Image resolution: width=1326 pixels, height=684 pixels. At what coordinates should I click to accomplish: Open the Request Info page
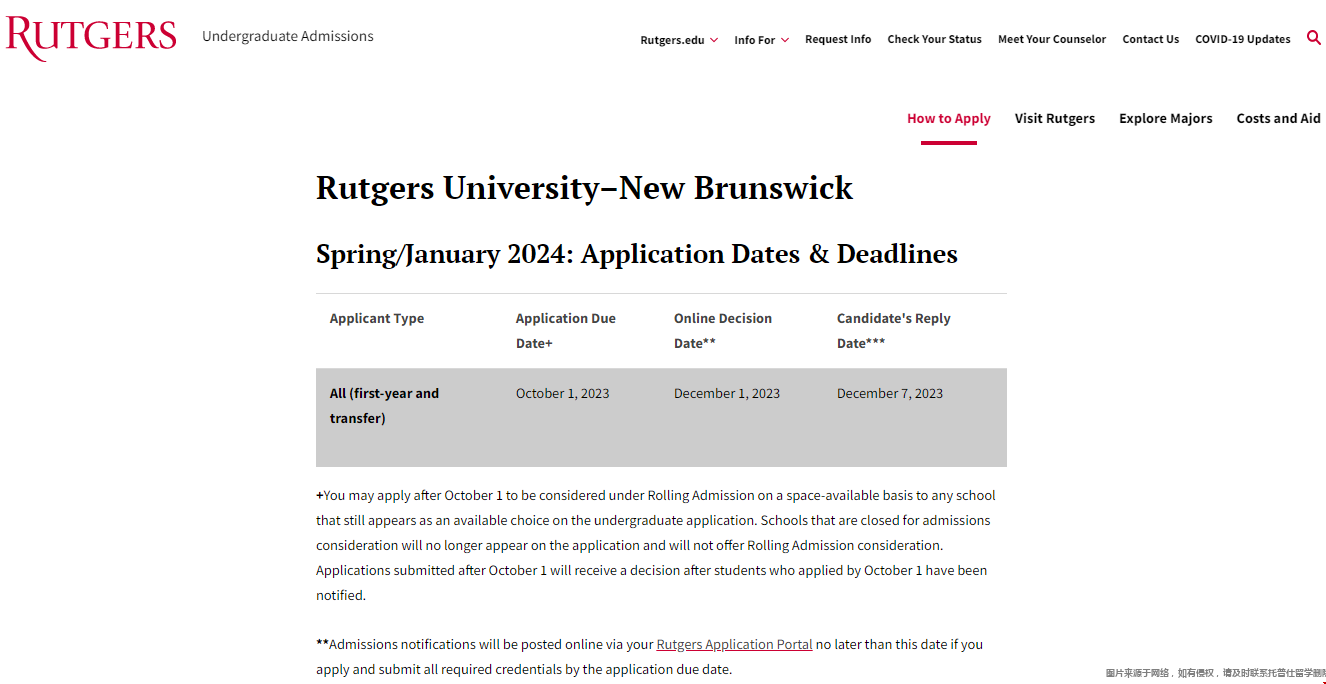(x=837, y=39)
